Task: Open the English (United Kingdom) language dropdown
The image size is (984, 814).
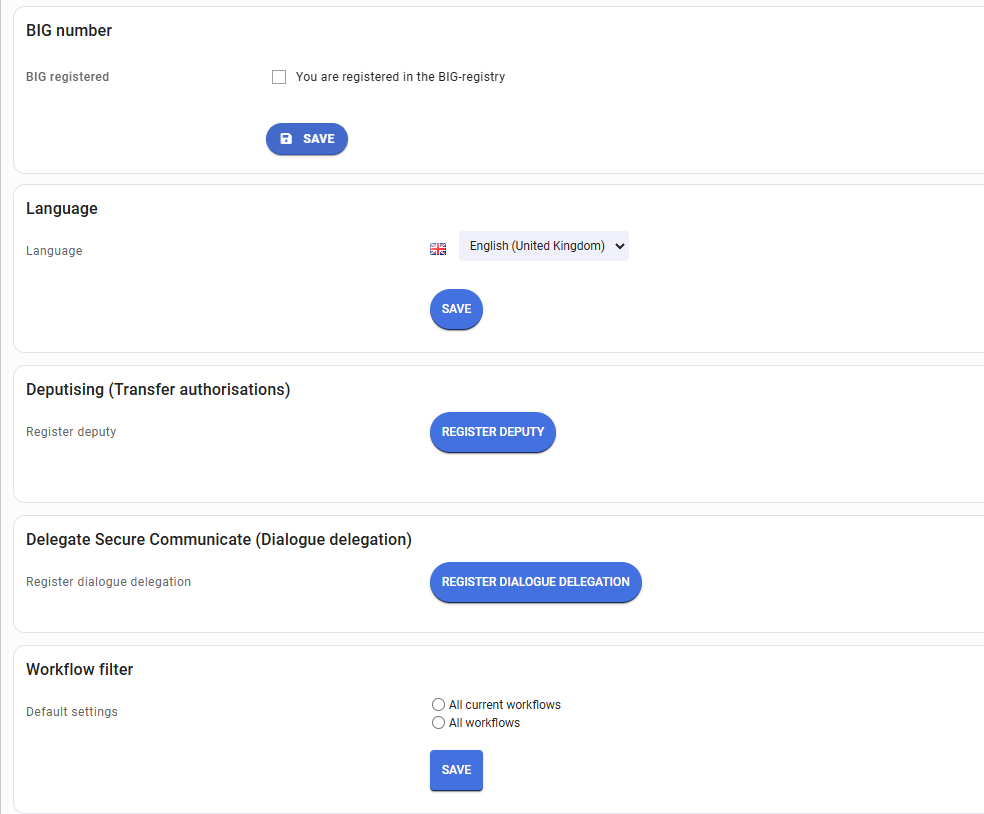Action: (543, 246)
